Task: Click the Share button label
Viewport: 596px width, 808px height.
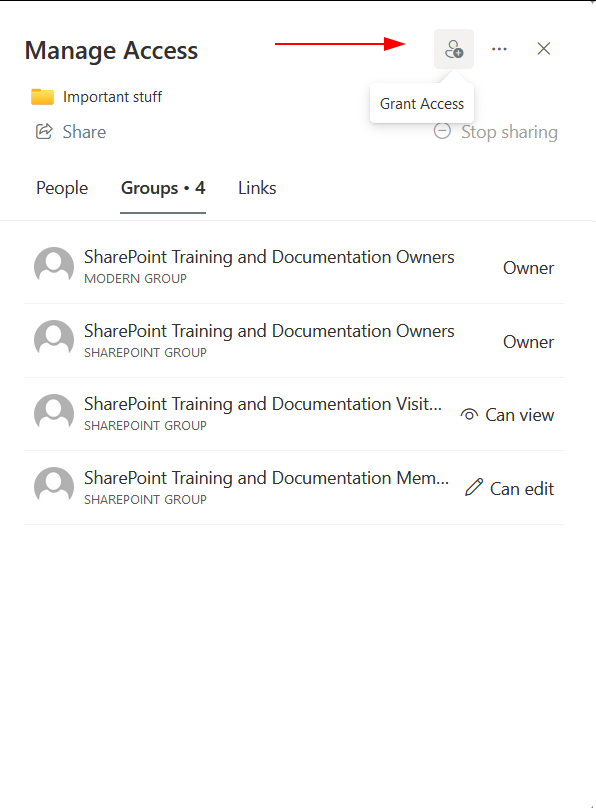Action: coord(84,132)
